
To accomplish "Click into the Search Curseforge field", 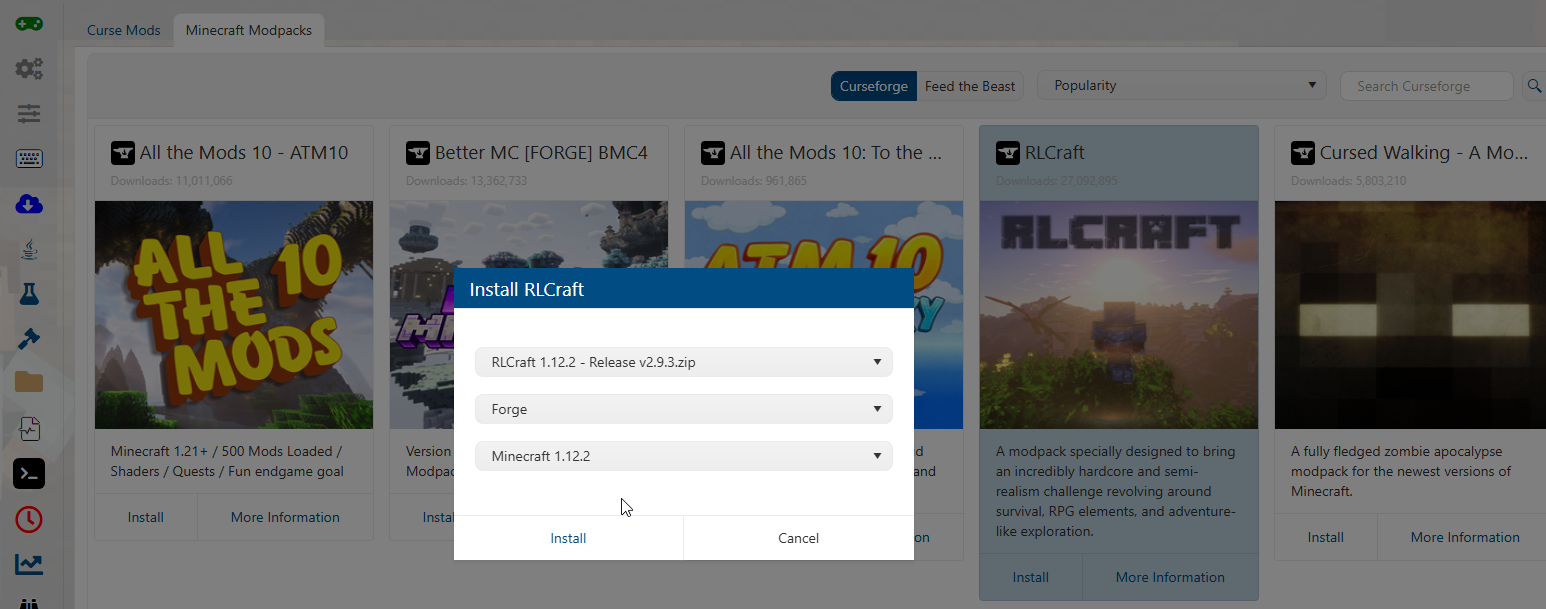I will (x=1425, y=86).
